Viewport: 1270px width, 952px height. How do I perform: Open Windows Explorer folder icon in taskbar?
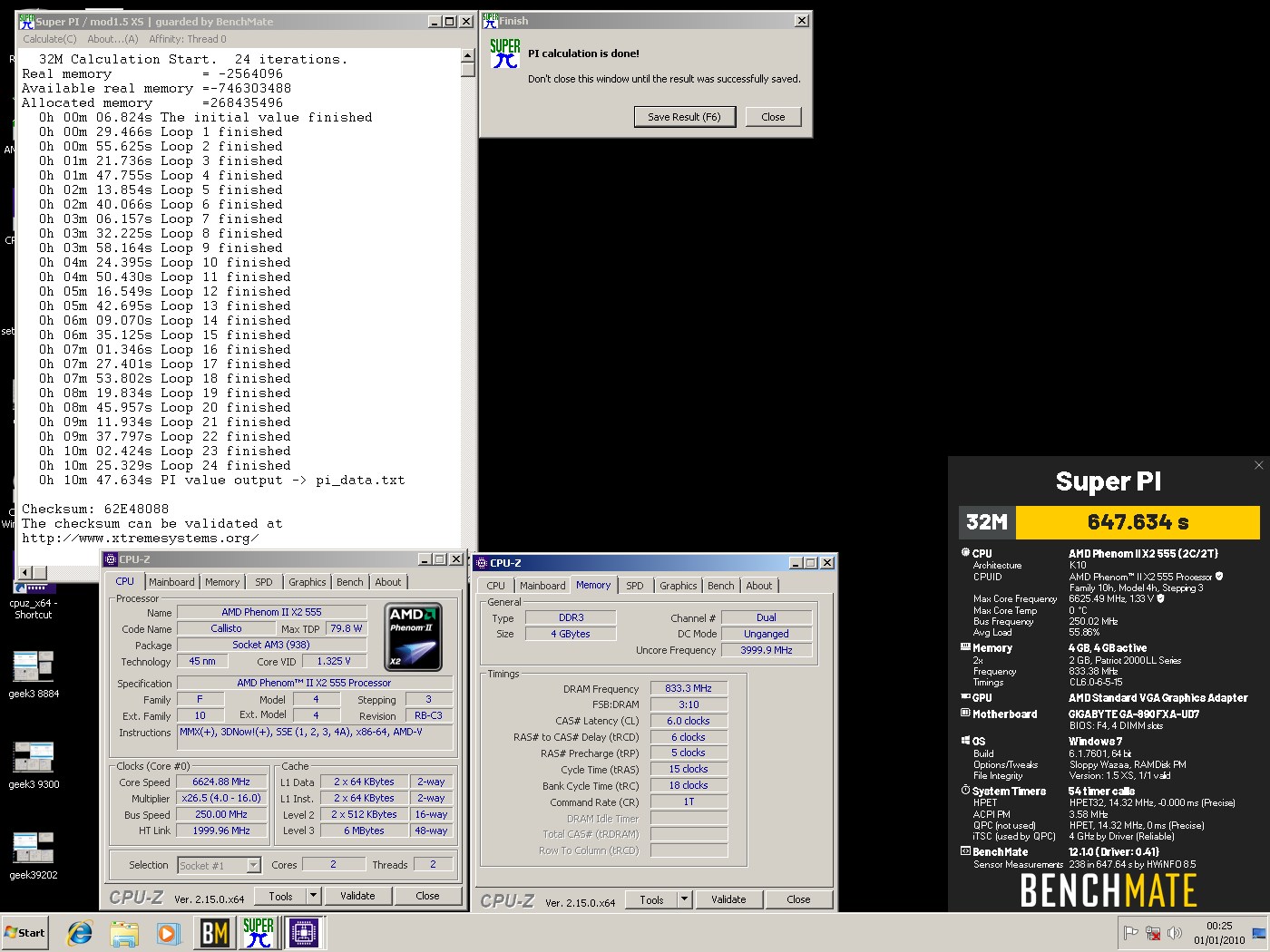[x=124, y=933]
